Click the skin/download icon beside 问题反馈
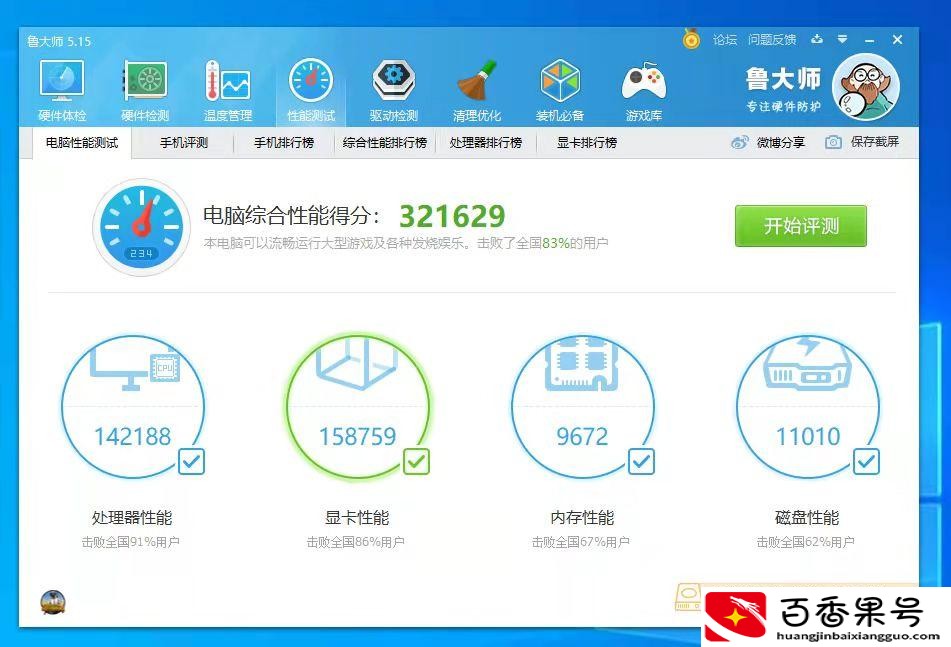951x647 pixels. 817,39
